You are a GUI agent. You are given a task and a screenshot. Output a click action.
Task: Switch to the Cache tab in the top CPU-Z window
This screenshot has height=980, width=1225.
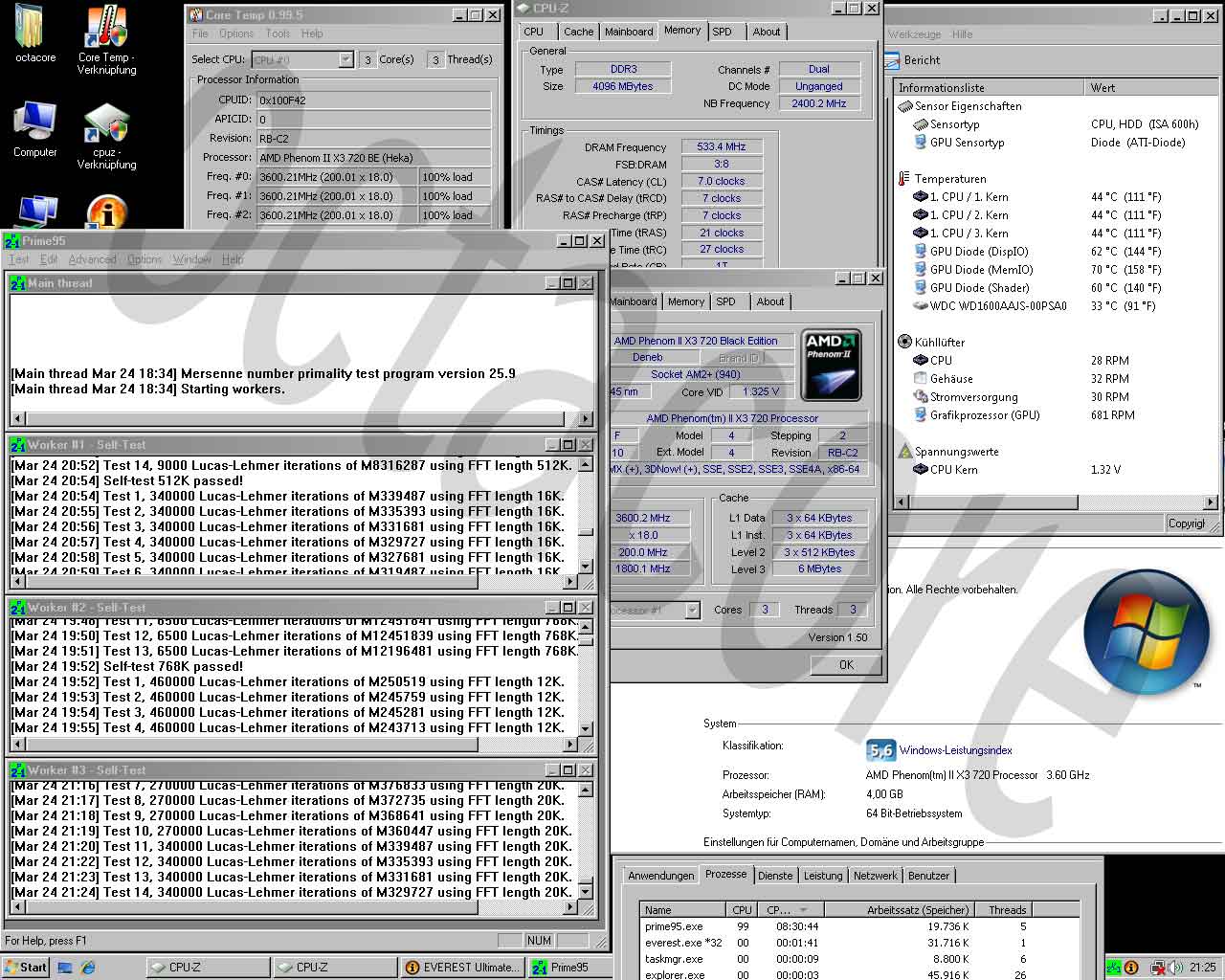(x=578, y=32)
